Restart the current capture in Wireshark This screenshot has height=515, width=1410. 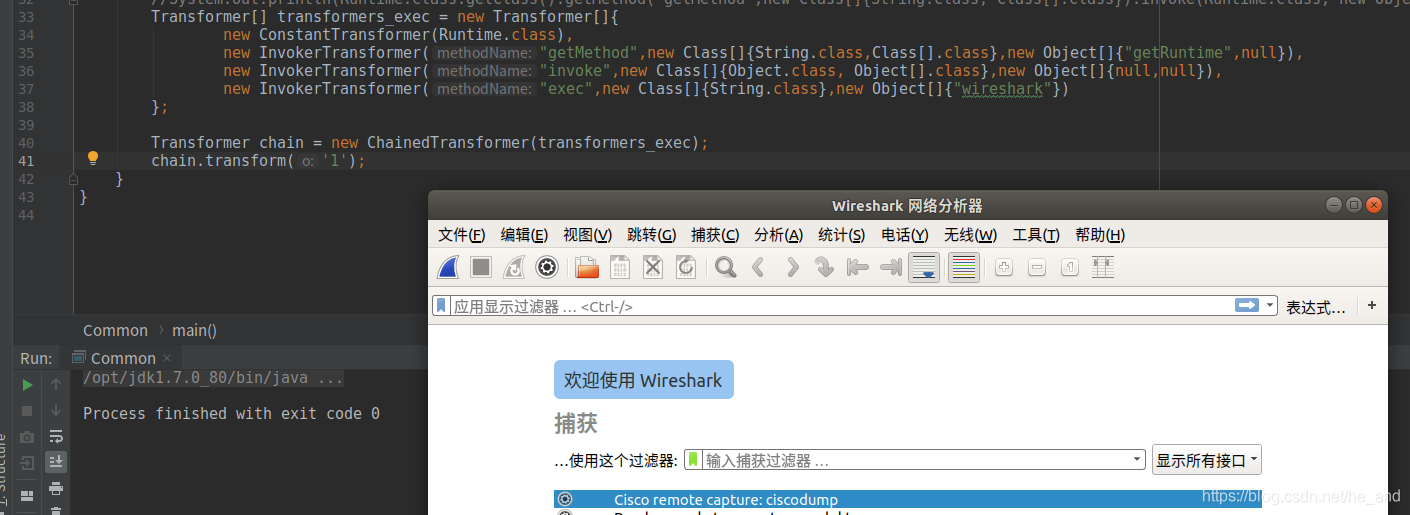click(x=513, y=267)
